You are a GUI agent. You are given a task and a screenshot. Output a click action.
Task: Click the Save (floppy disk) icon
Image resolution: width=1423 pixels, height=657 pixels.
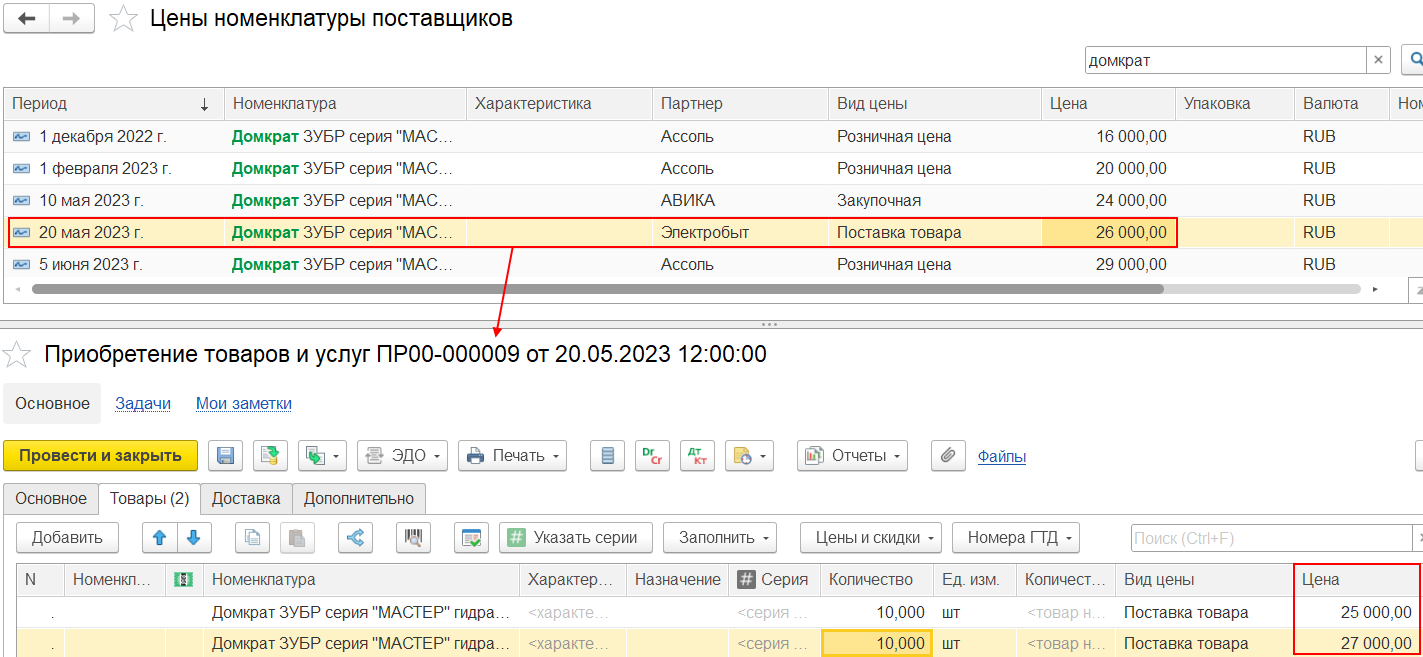coord(225,456)
